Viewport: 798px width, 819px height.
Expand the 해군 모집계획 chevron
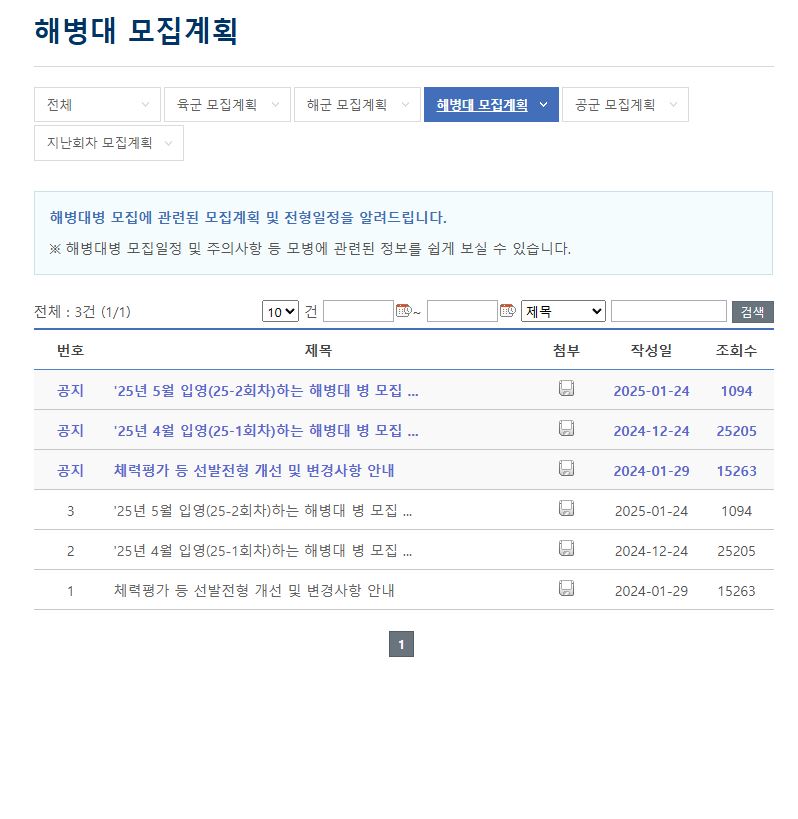pos(405,104)
